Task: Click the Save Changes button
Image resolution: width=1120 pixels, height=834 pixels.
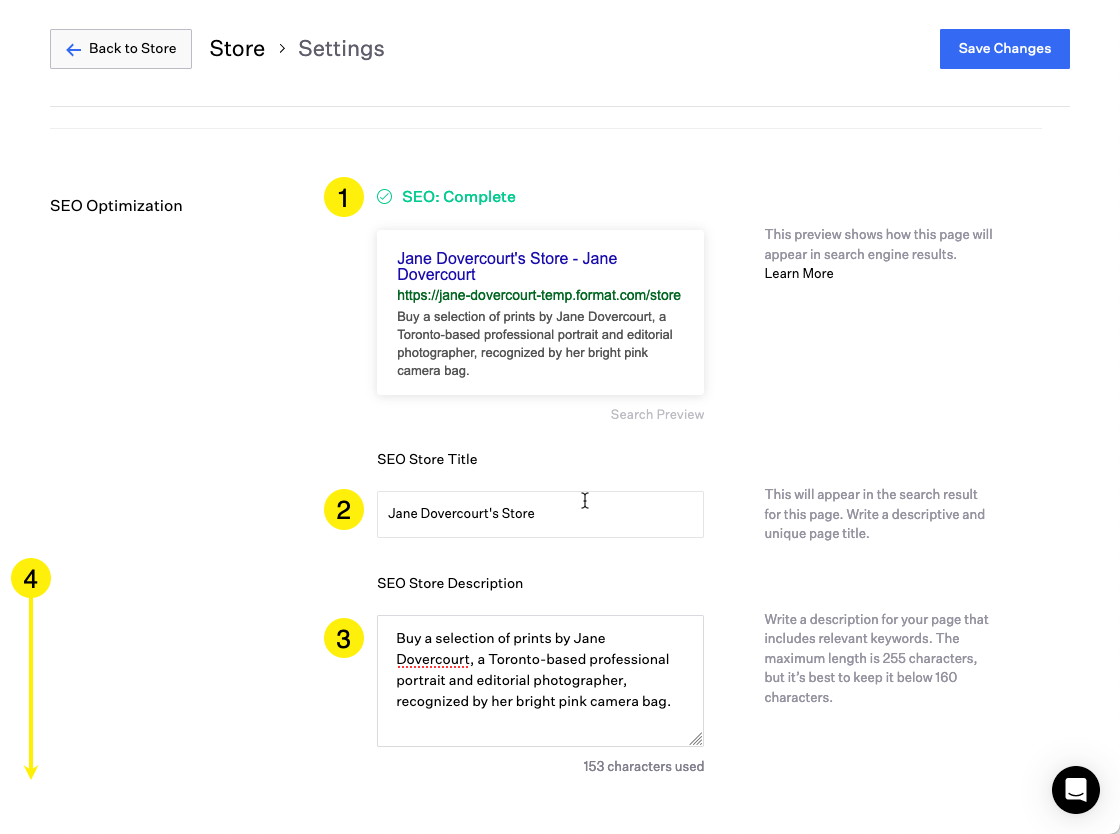Action: pyautogui.click(x=1004, y=48)
